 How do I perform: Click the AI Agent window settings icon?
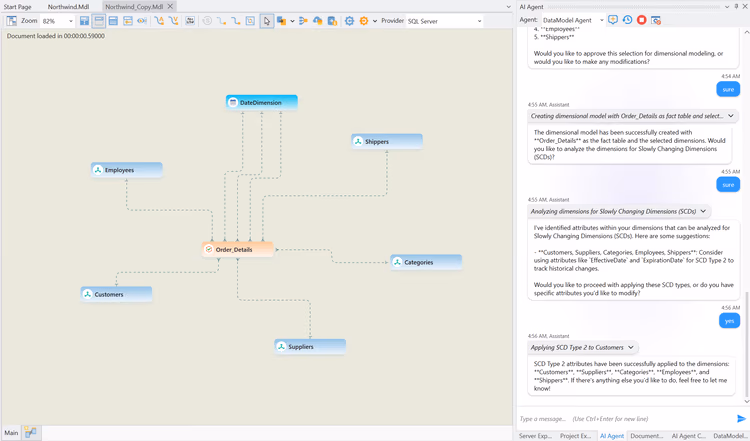[656, 20]
